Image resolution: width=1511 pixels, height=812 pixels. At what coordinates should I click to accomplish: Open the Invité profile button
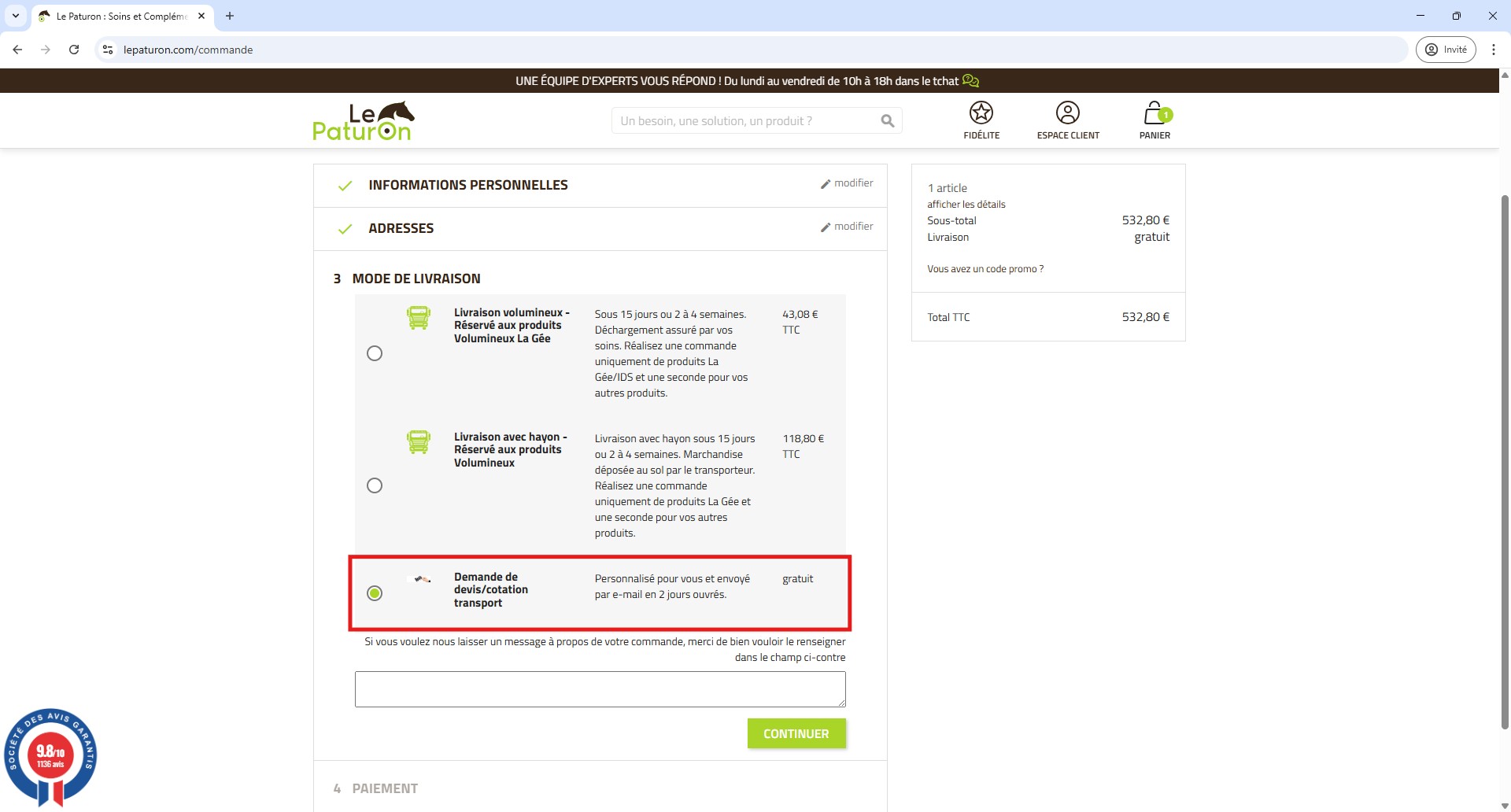click(x=1446, y=50)
